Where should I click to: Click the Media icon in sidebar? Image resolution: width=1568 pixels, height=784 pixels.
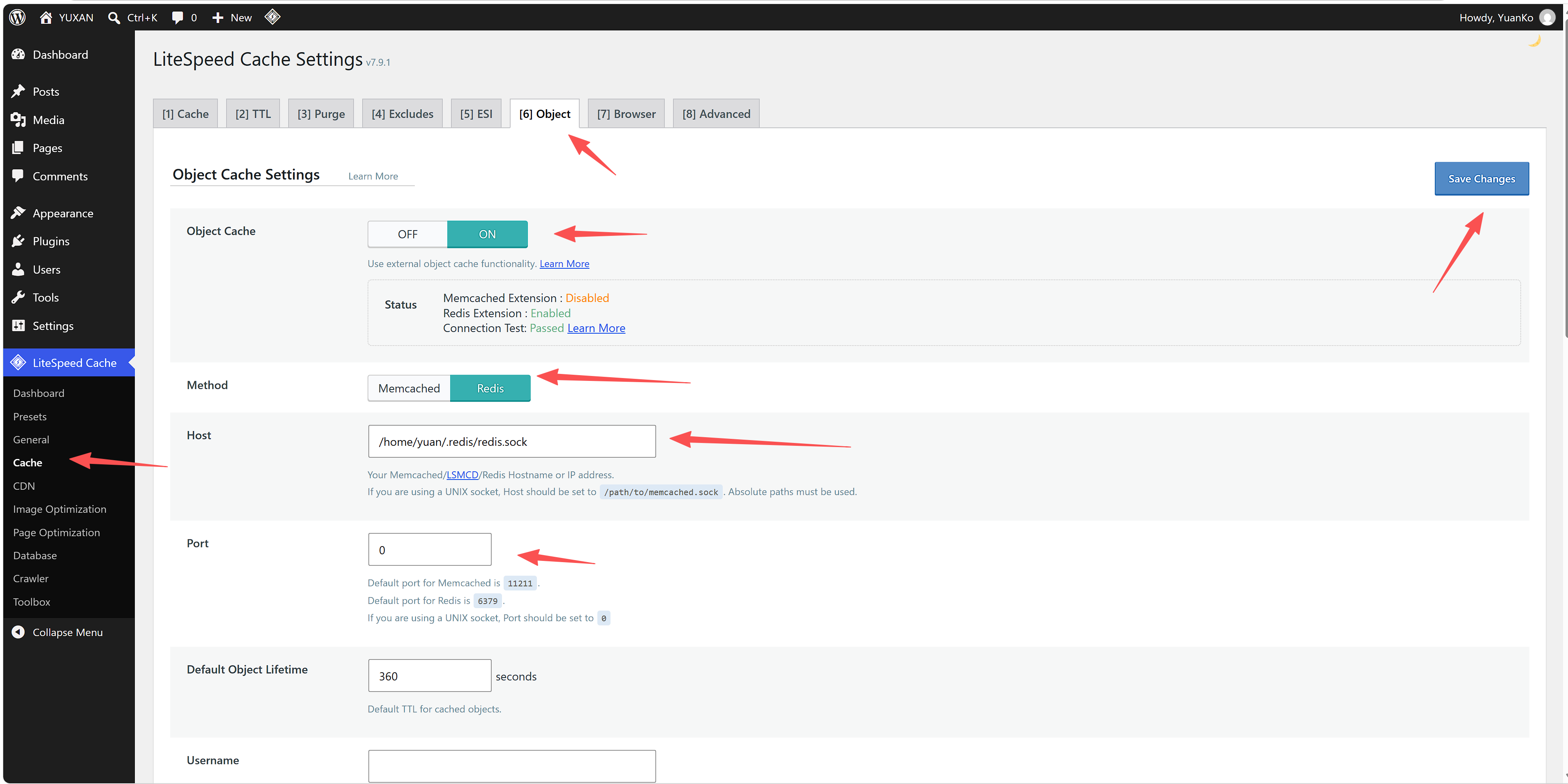[18, 120]
